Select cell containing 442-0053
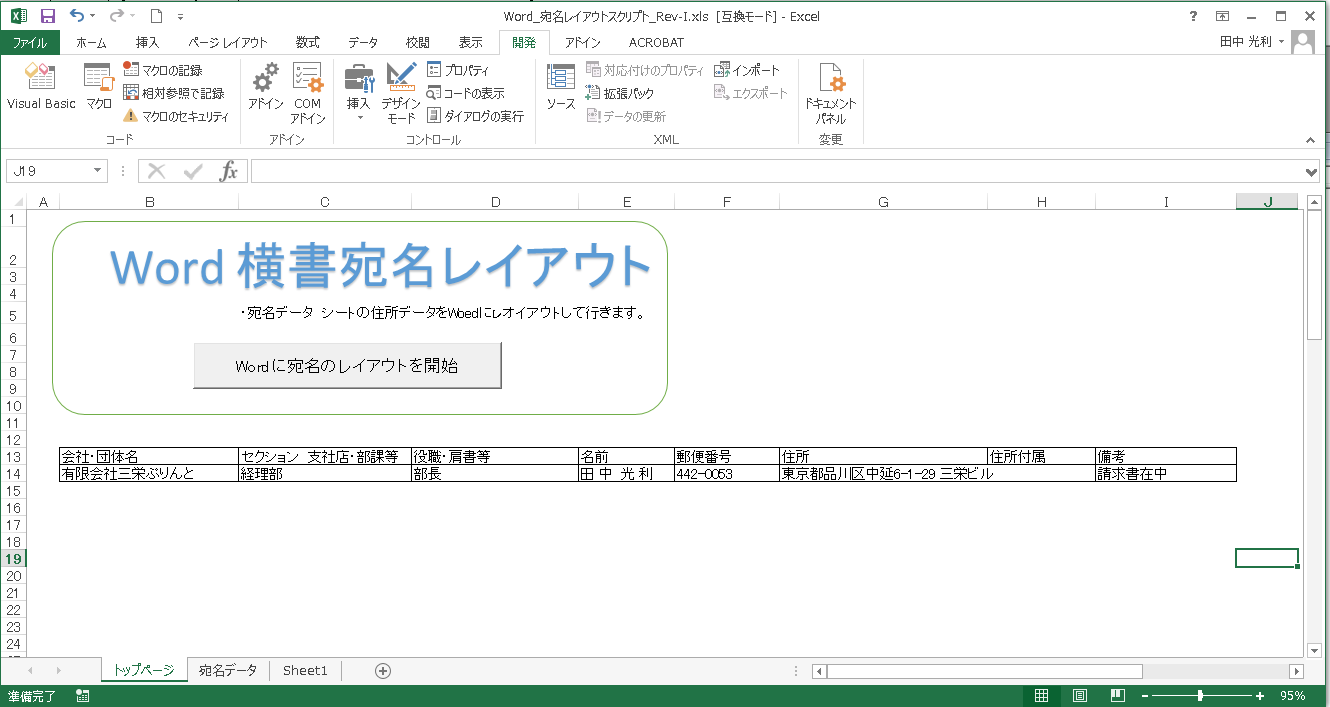The image size is (1330, 707). [727, 474]
